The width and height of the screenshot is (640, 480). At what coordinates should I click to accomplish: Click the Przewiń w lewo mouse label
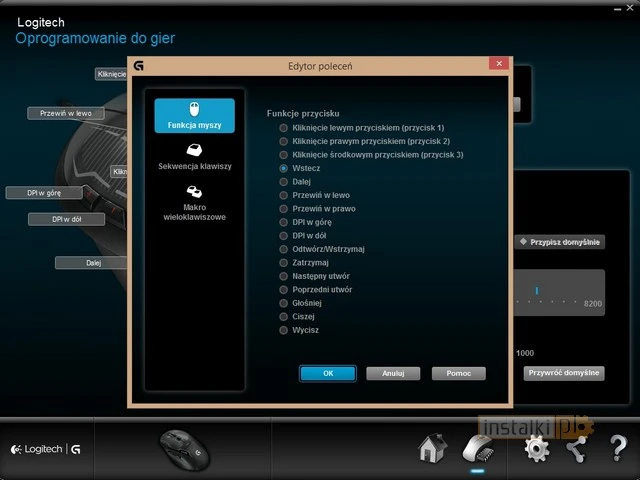point(66,113)
